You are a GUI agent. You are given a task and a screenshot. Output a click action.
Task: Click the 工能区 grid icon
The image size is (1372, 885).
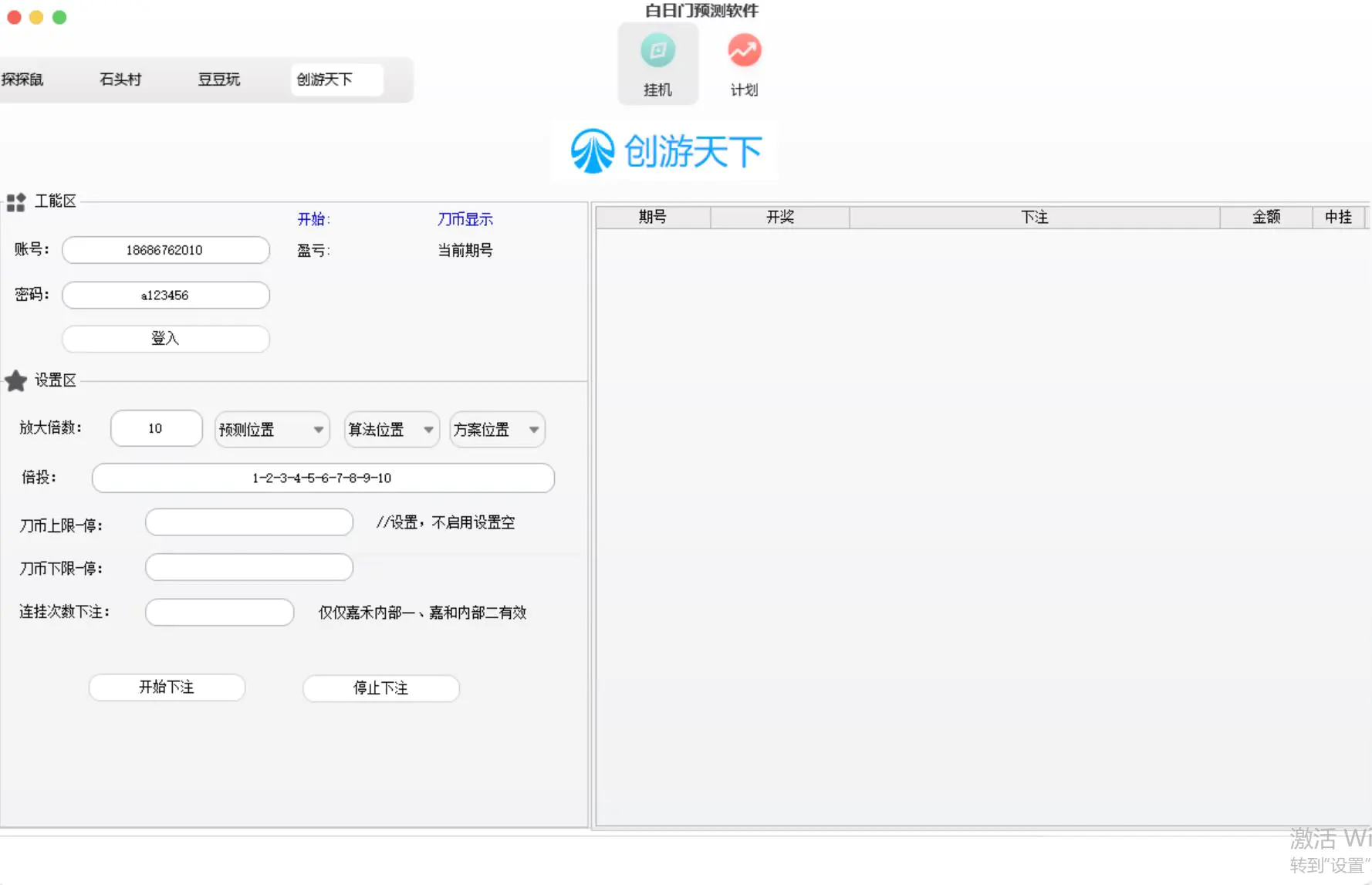coord(16,202)
